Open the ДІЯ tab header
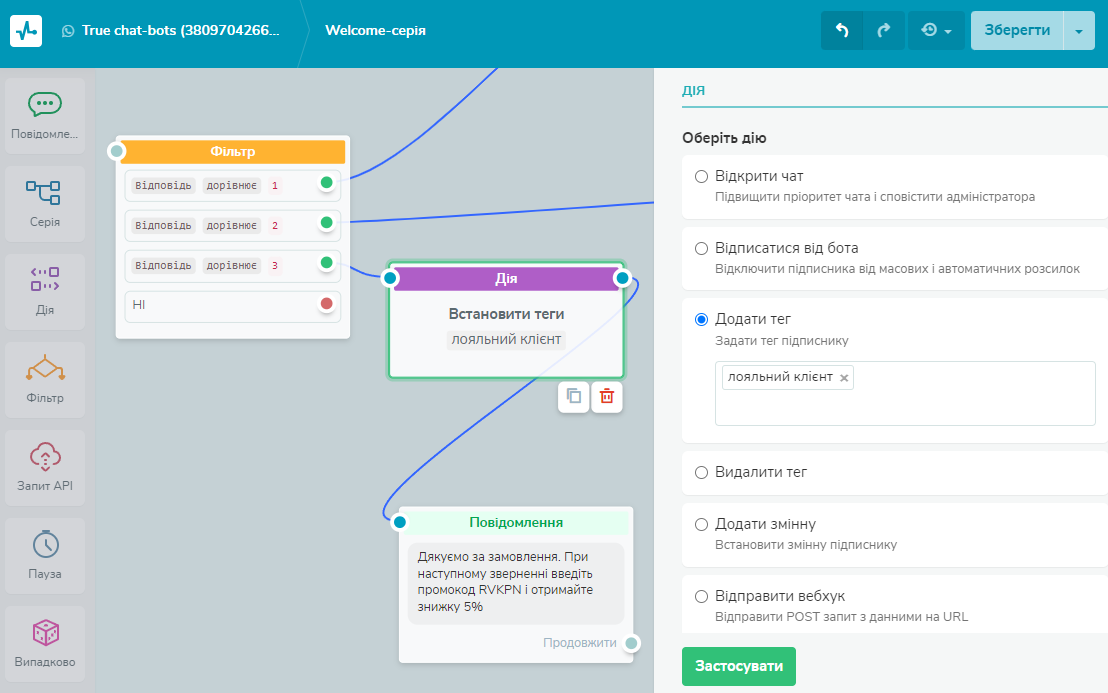Viewport: 1108px width, 693px height. coord(693,90)
